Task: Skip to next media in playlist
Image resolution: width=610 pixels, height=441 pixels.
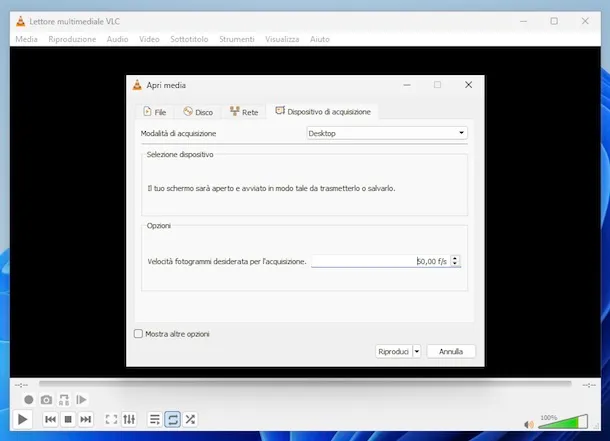Action: [86, 419]
